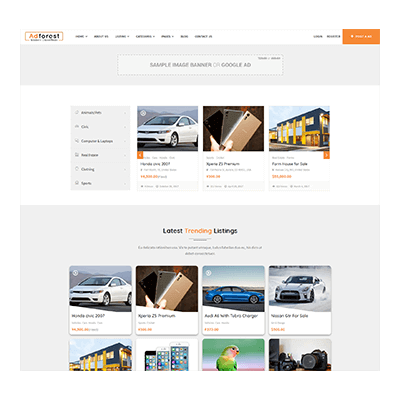Open the carousel Honda Civic 2007 photo
This screenshot has width=400, height=400.
click(x=168, y=129)
